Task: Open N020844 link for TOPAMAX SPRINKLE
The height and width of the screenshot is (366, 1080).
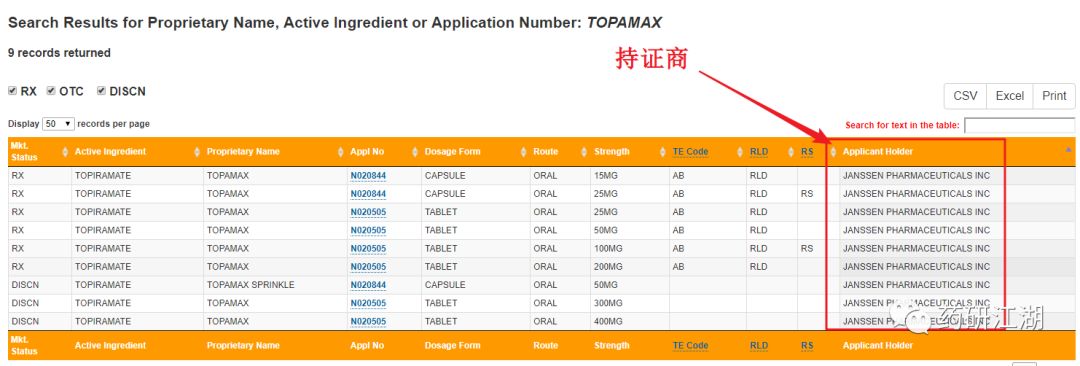Action: tap(368, 285)
